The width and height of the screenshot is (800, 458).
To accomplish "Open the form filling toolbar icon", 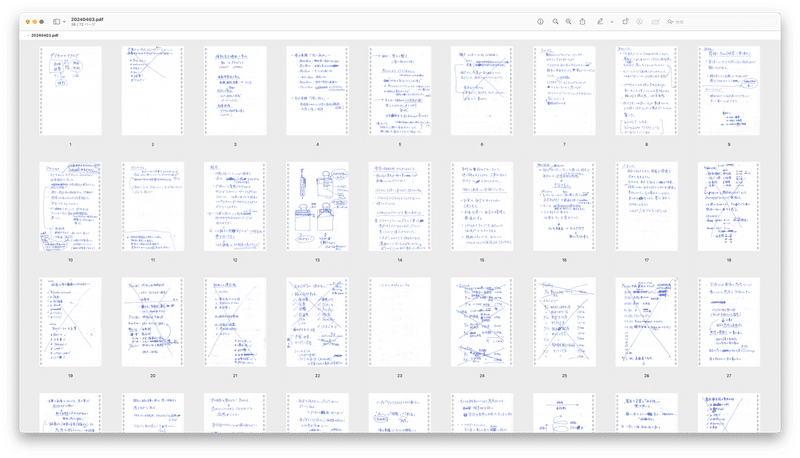I will point(656,21).
